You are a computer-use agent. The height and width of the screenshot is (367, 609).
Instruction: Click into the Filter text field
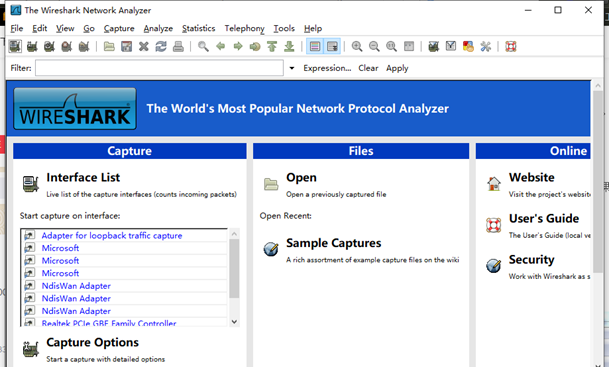[x=159, y=68]
